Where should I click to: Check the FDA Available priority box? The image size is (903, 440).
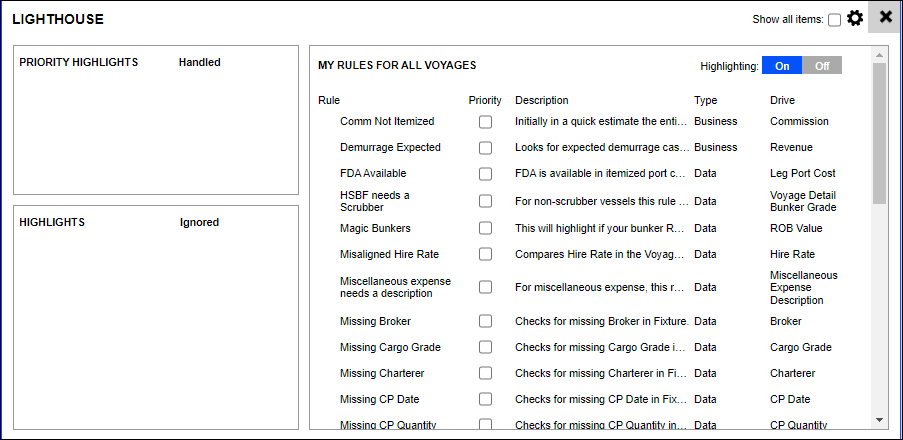(485, 174)
